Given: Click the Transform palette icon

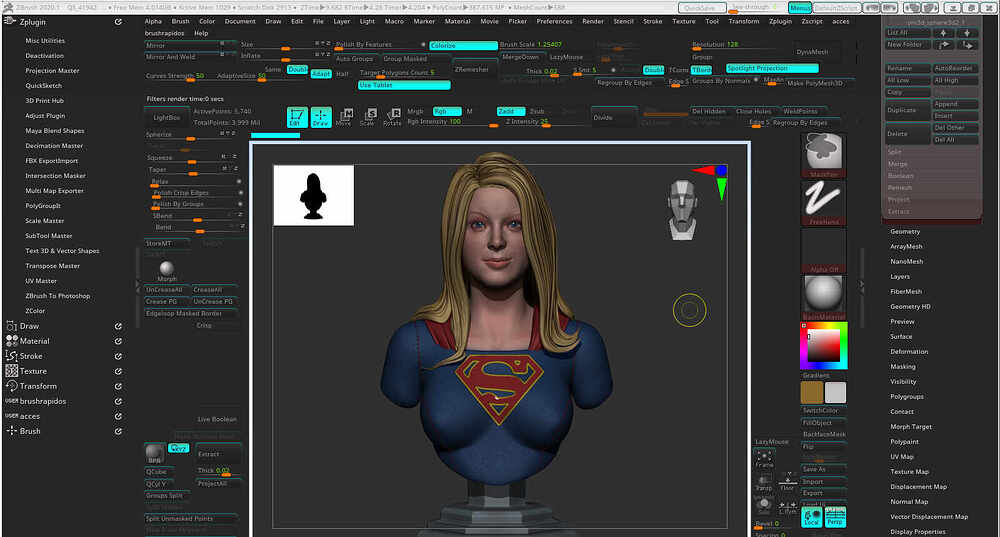Looking at the screenshot, I should [11, 386].
